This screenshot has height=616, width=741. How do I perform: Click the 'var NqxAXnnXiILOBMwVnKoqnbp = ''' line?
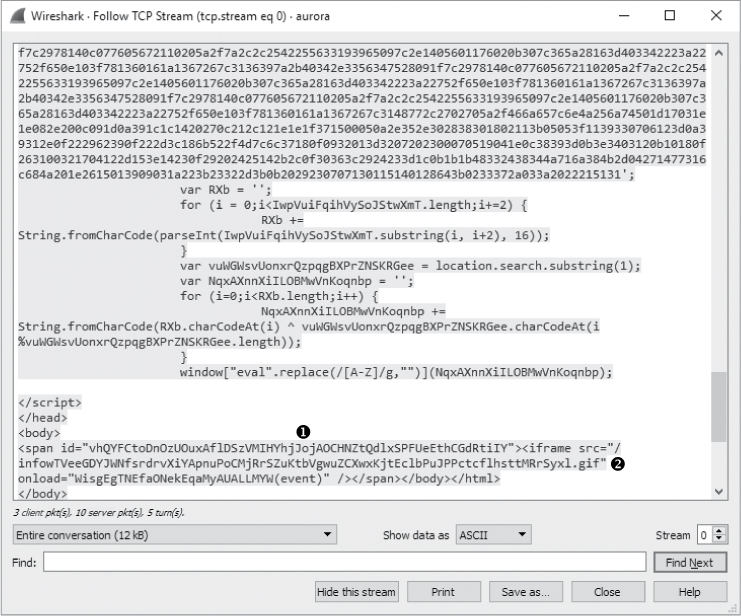tap(296, 281)
